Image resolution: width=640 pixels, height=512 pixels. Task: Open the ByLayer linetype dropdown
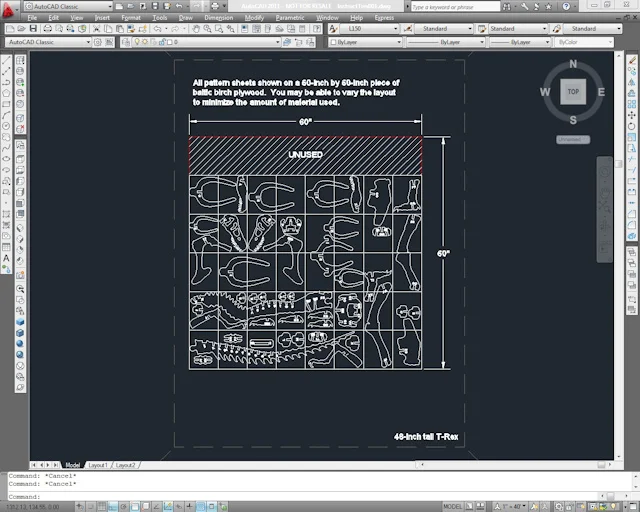tap(482, 42)
